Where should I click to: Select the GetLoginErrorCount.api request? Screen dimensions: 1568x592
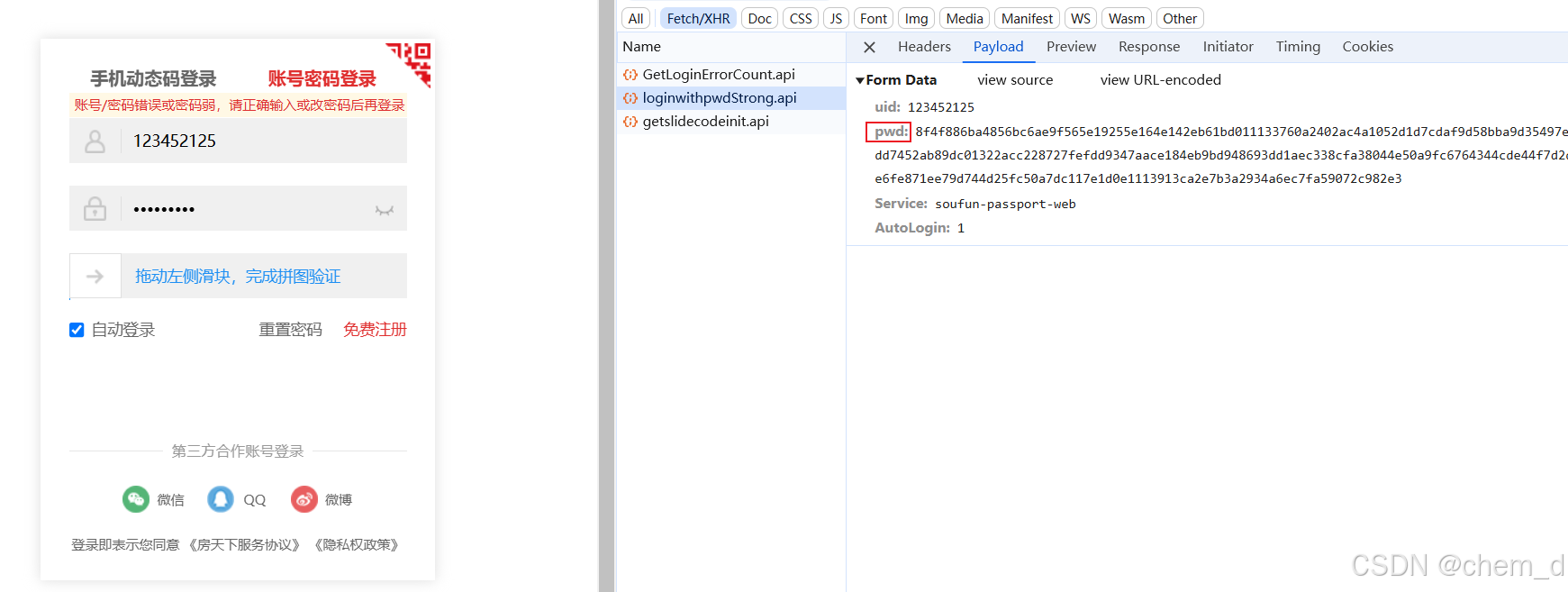(x=718, y=75)
